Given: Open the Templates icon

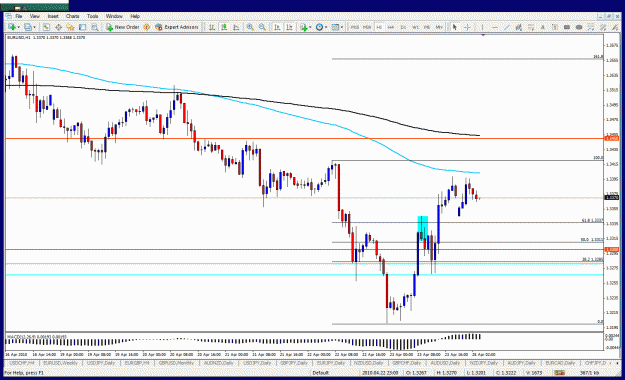Looking at the screenshot, I should pos(335,27).
